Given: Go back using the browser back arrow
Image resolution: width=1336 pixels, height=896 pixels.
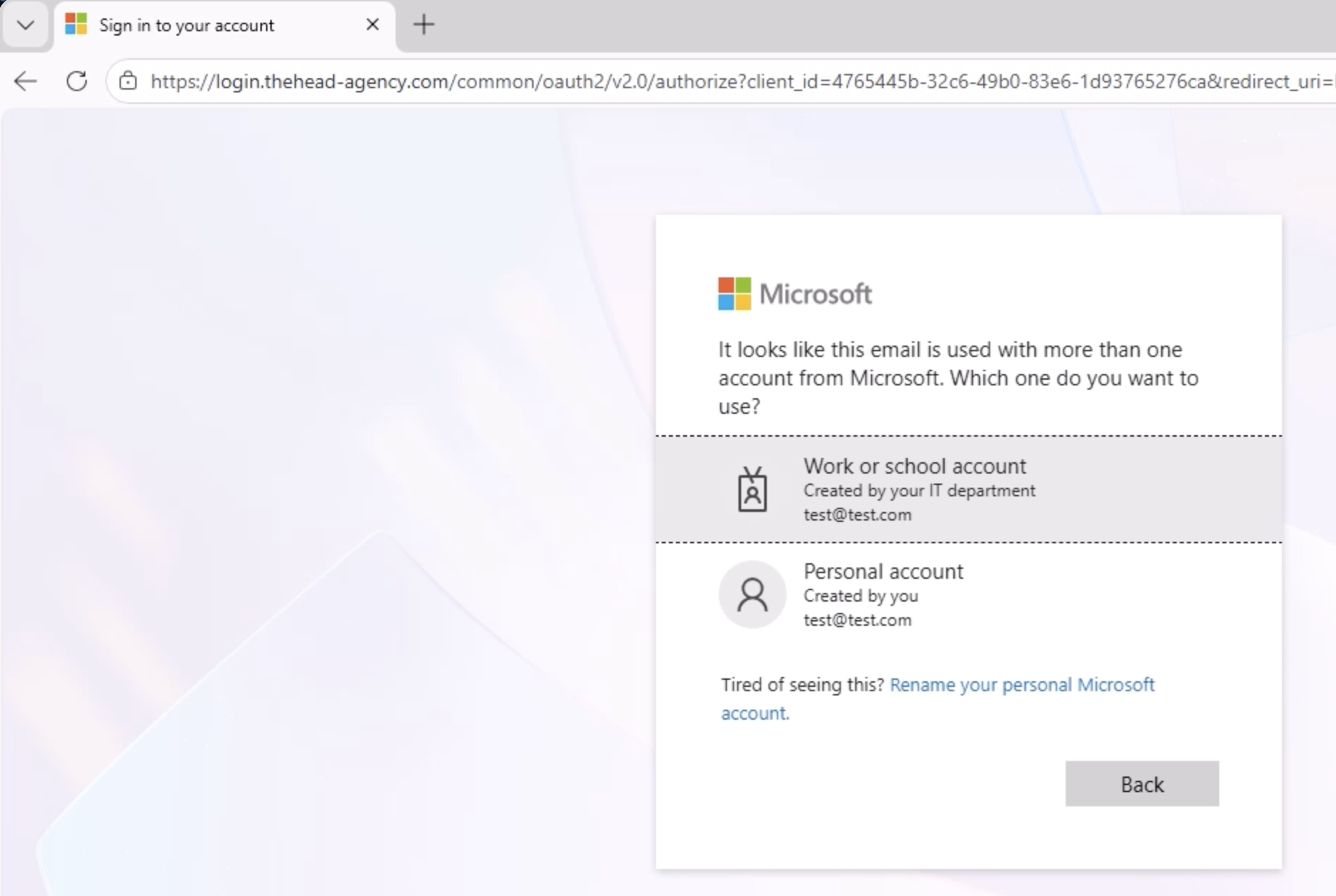Looking at the screenshot, I should pos(26,81).
